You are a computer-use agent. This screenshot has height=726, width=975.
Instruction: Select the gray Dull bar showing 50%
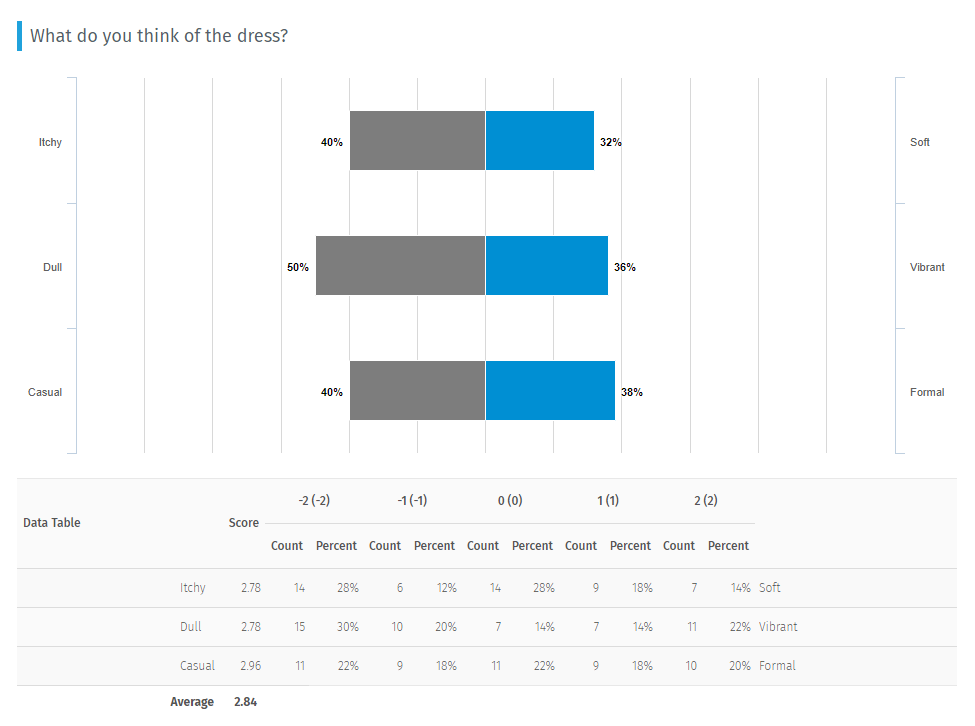point(400,266)
